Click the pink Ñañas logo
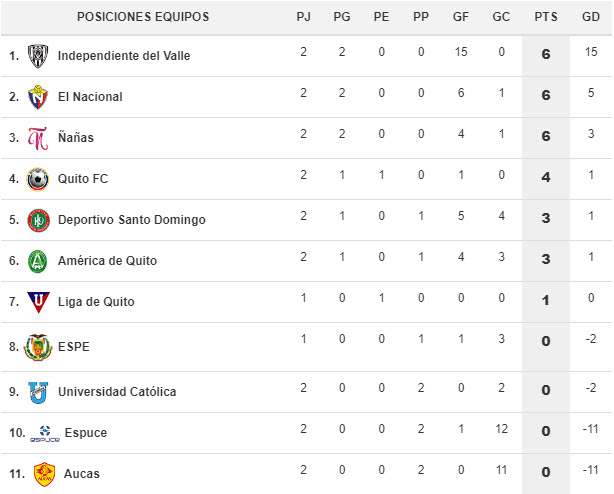The image size is (614, 494). (38, 138)
